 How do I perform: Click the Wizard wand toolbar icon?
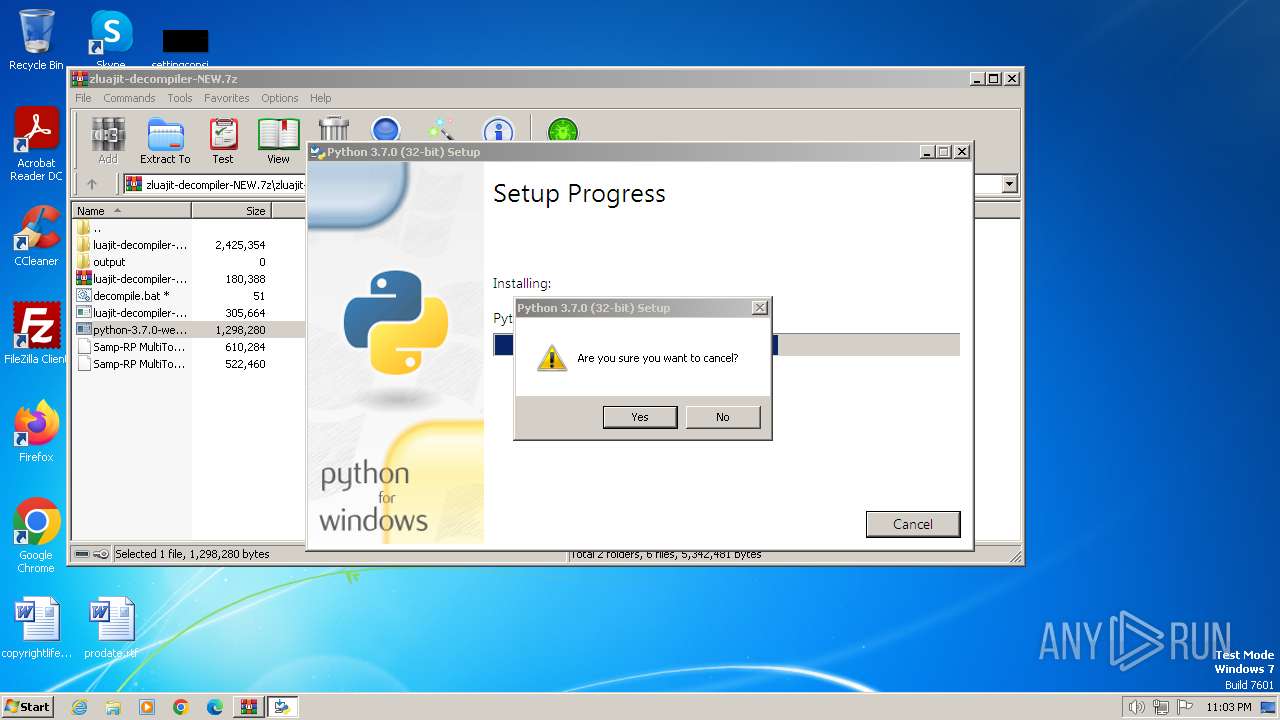[441, 130]
